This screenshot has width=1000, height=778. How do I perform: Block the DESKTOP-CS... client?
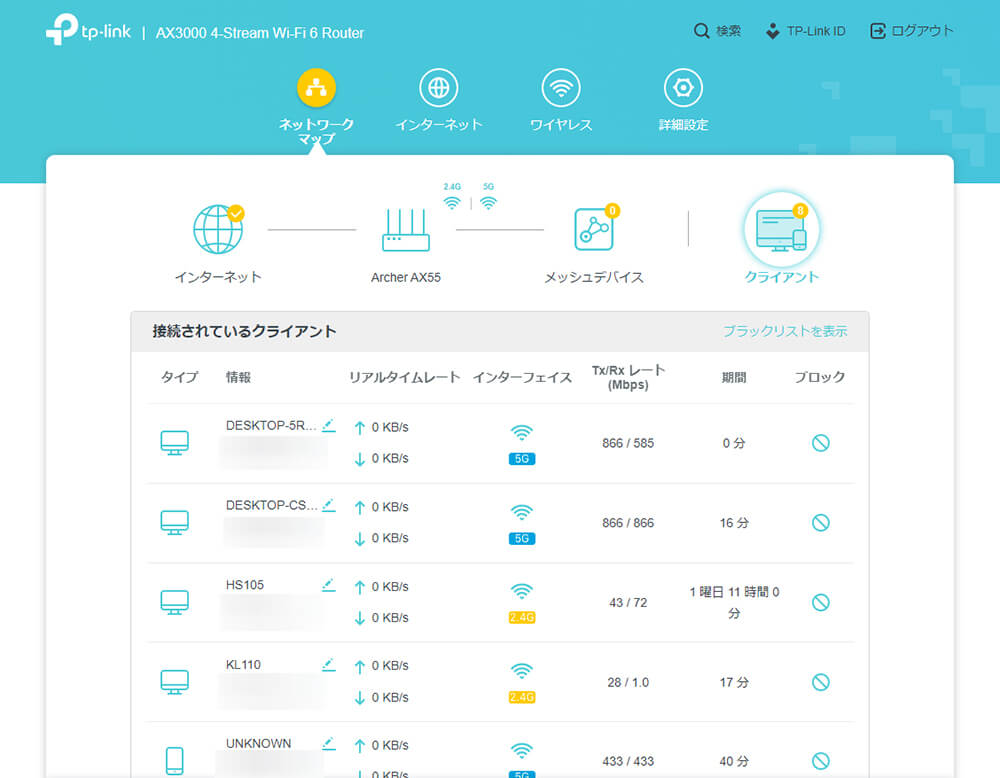pos(821,522)
